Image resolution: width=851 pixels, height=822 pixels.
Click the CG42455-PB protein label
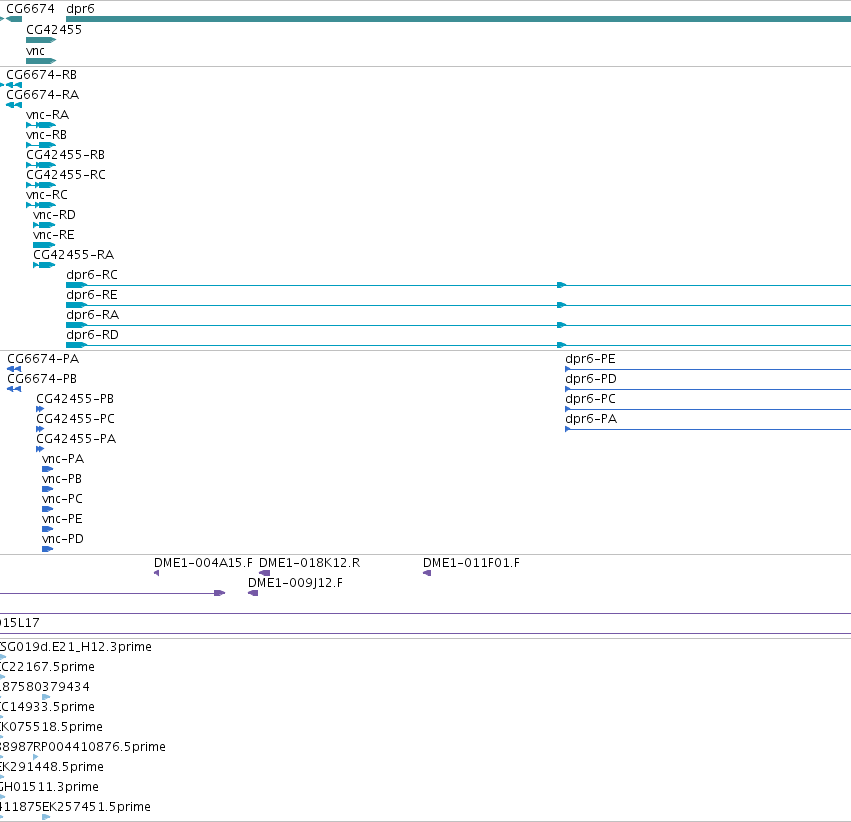[x=75, y=399]
